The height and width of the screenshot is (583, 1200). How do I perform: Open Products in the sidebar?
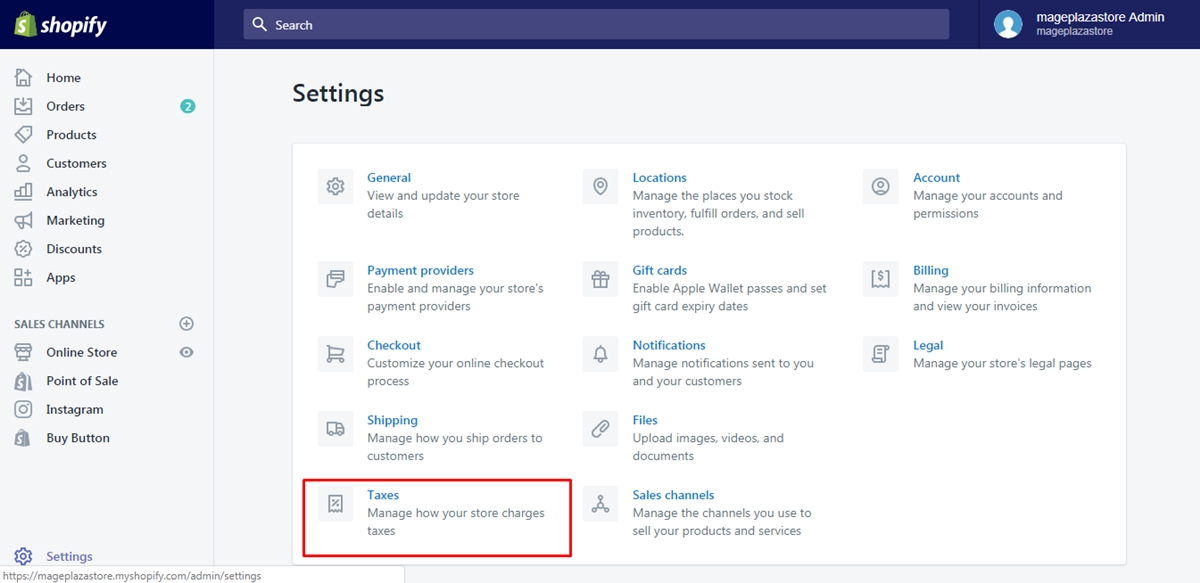[71, 134]
